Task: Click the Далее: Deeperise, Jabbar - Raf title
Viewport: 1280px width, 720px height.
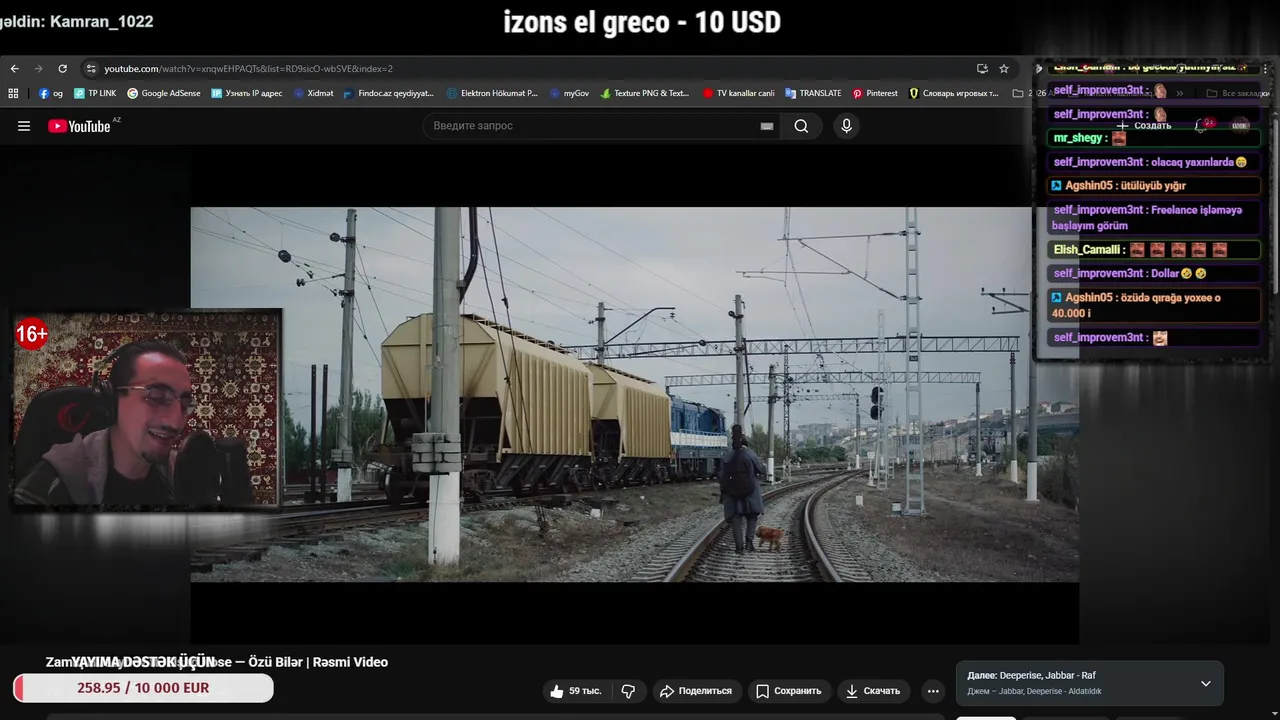Action: pyautogui.click(x=1031, y=676)
